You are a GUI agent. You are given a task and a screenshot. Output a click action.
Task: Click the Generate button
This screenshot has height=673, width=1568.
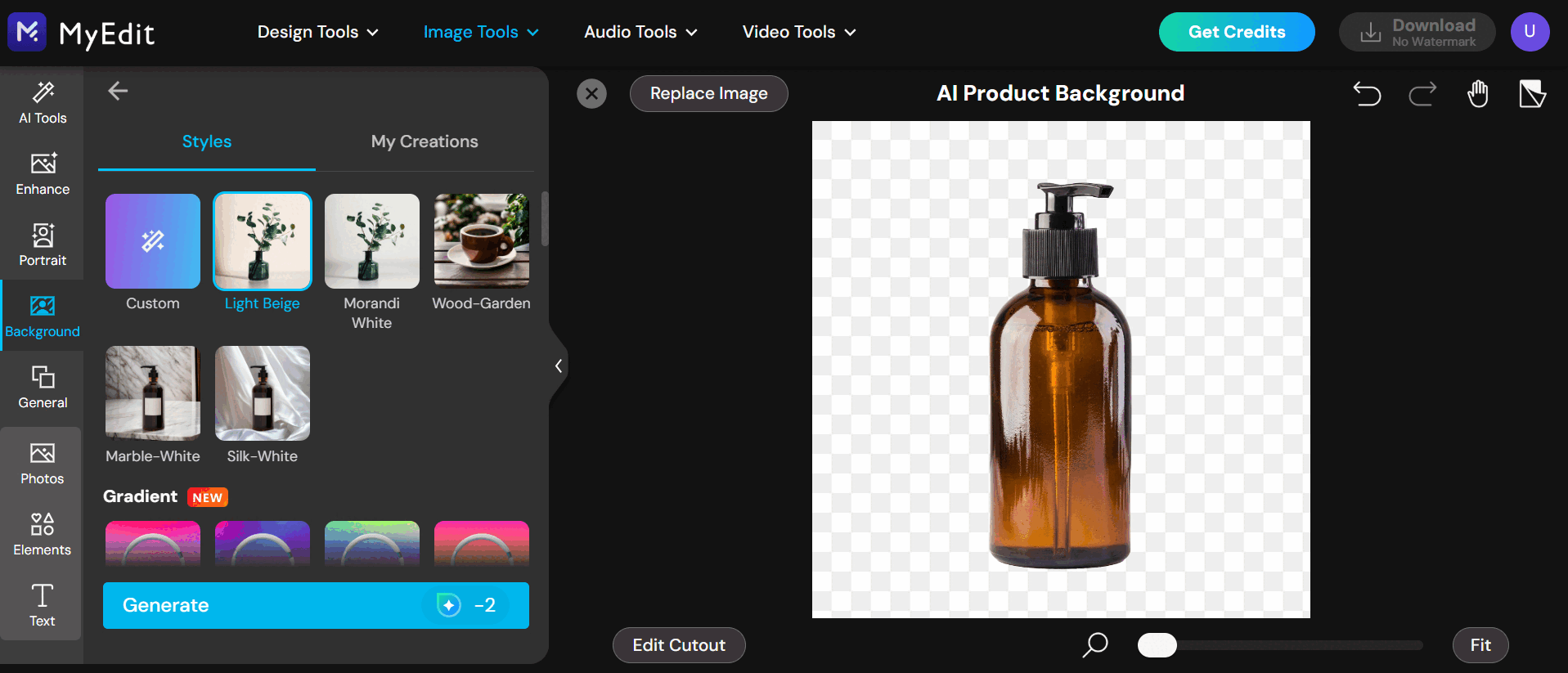pyautogui.click(x=316, y=605)
